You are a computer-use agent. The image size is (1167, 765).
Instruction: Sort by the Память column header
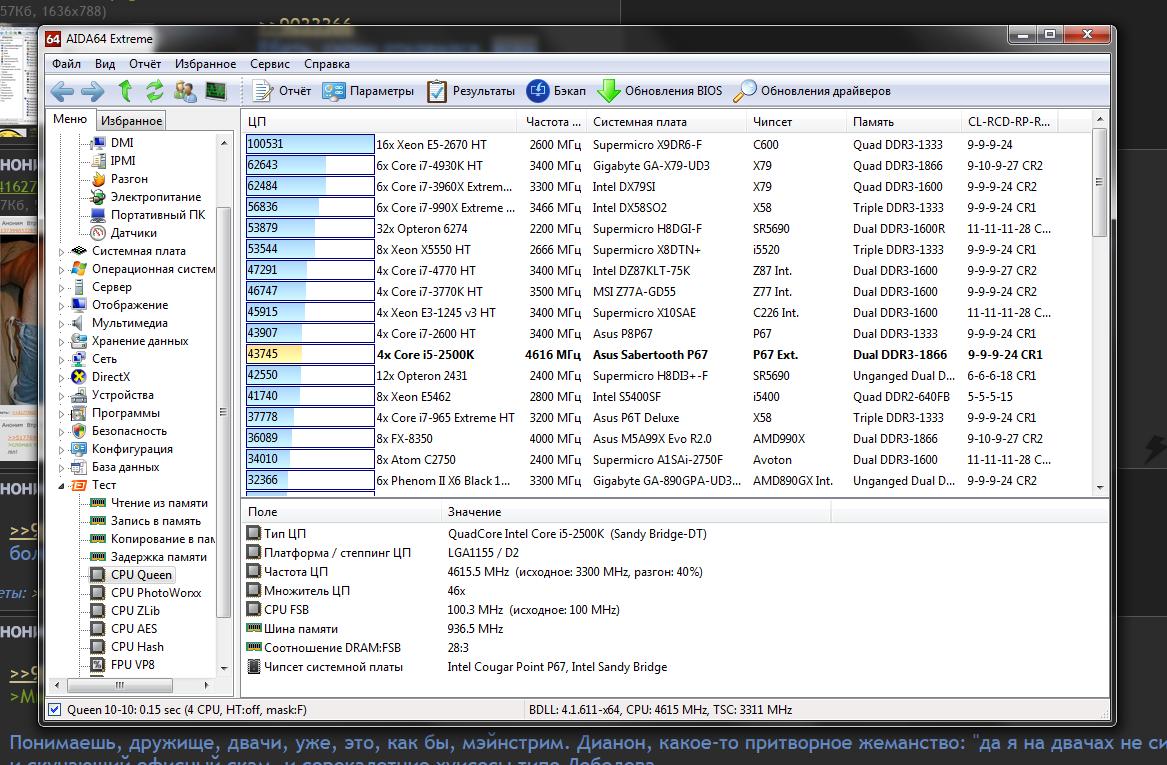903,121
